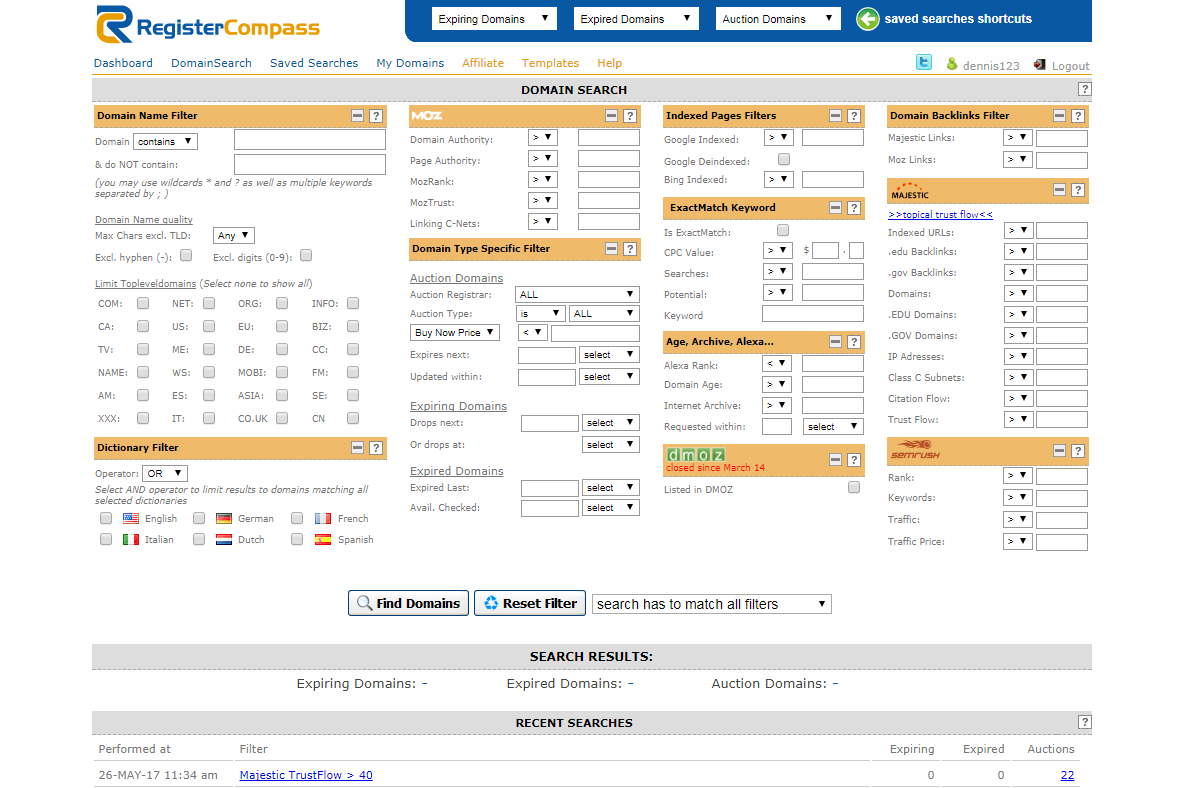
Task: Open help for Indexed Pages Filters
Action: pos(854,116)
